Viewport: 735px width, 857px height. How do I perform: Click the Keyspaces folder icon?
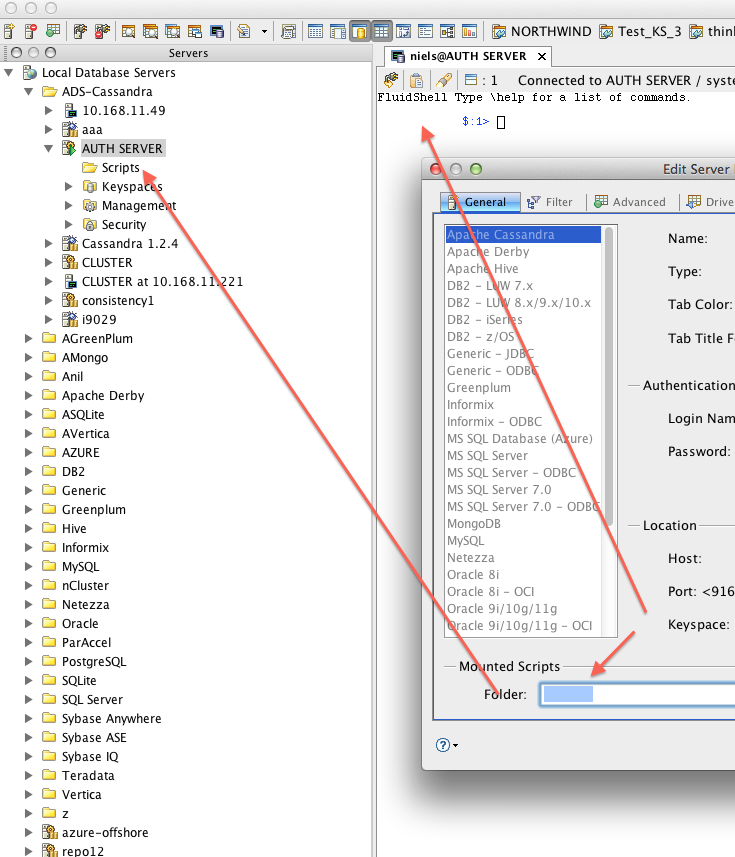(90, 186)
